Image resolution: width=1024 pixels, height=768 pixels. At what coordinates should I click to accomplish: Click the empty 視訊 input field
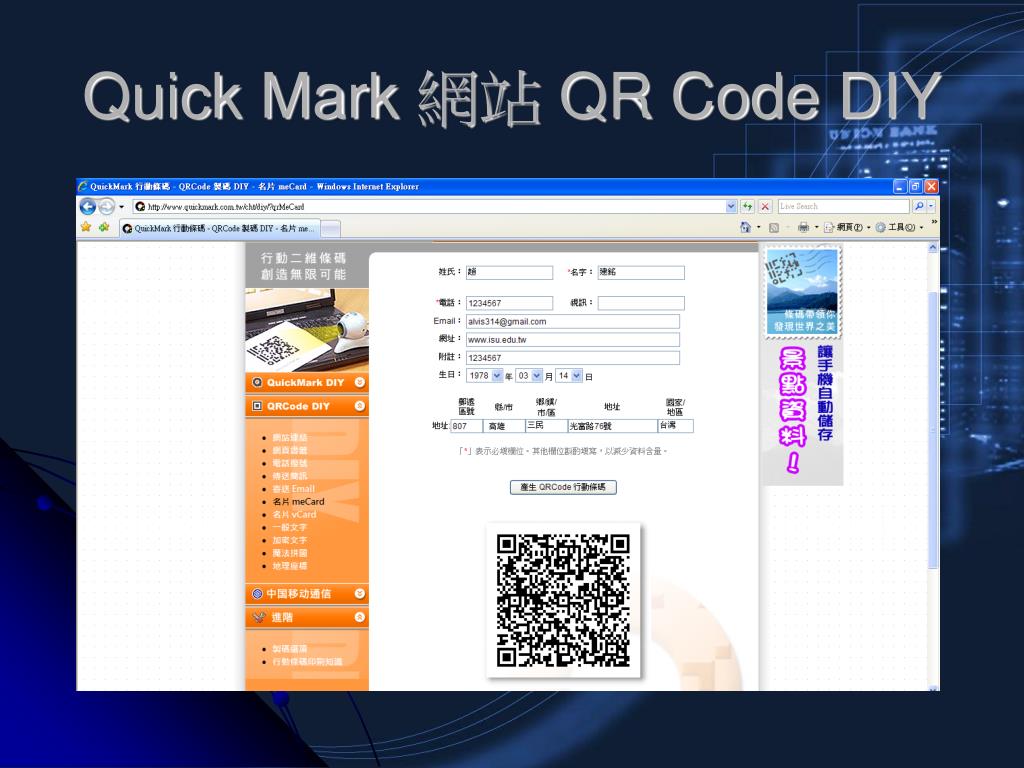pyautogui.click(x=641, y=303)
